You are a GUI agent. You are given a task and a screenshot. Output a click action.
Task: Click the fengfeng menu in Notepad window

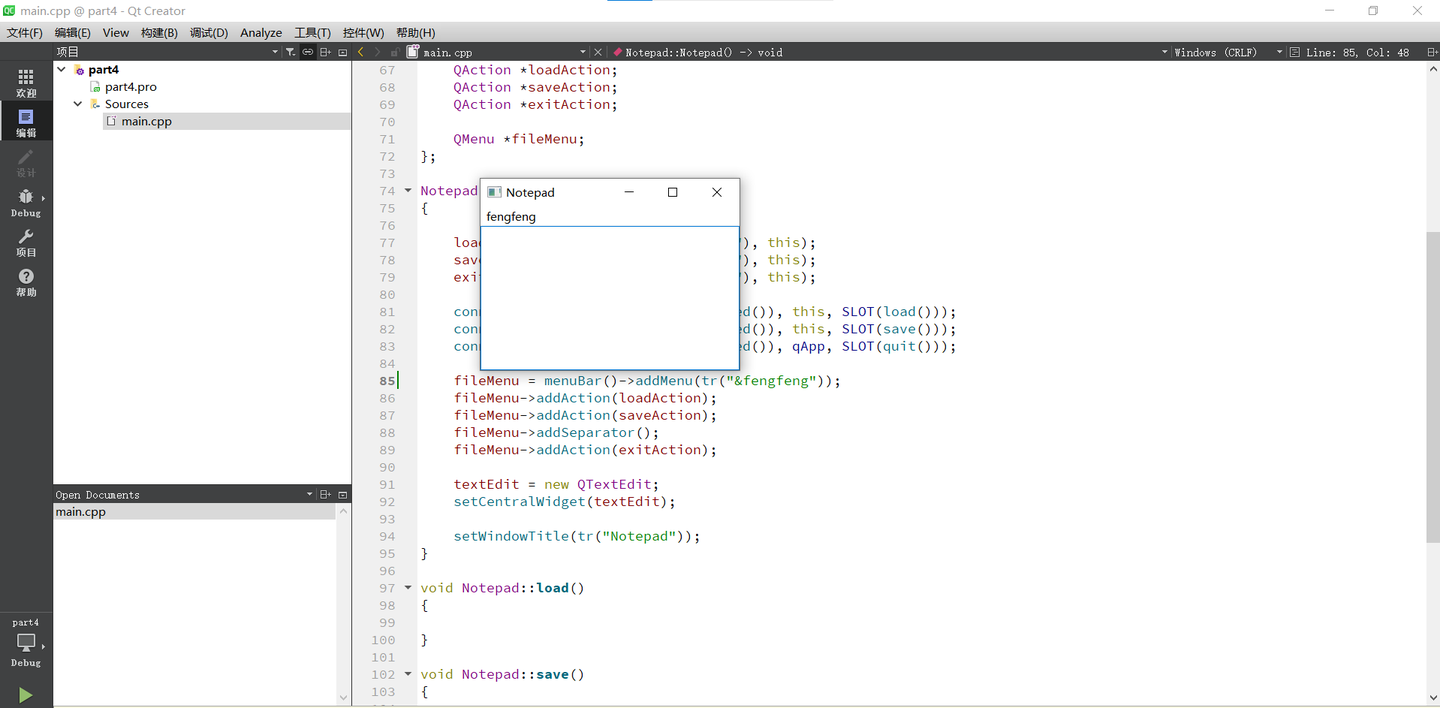click(511, 216)
